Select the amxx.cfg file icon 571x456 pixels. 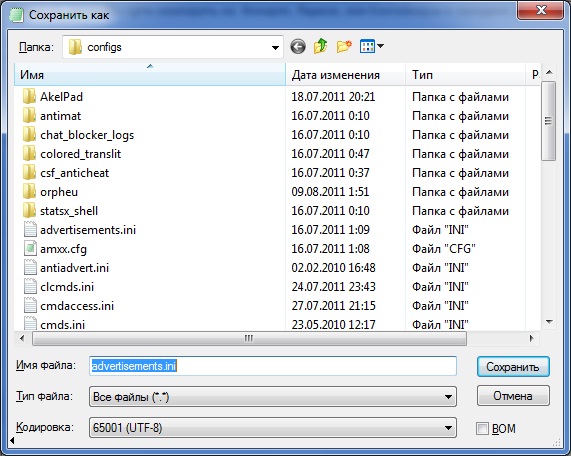tap(30, 249)
